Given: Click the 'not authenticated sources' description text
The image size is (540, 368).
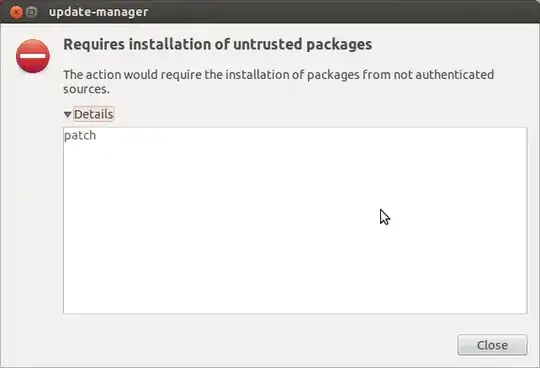Looking at the screenshot, I should [x=279, y=82].
